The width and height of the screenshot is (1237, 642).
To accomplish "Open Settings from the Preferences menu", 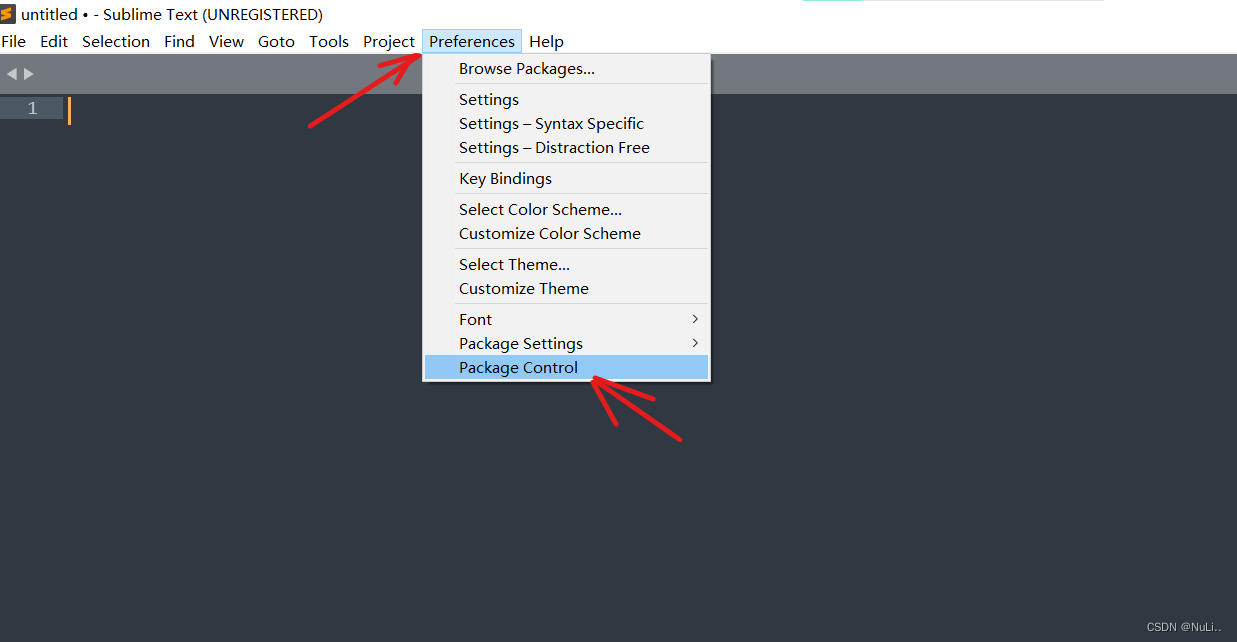I will pos(488,99).
